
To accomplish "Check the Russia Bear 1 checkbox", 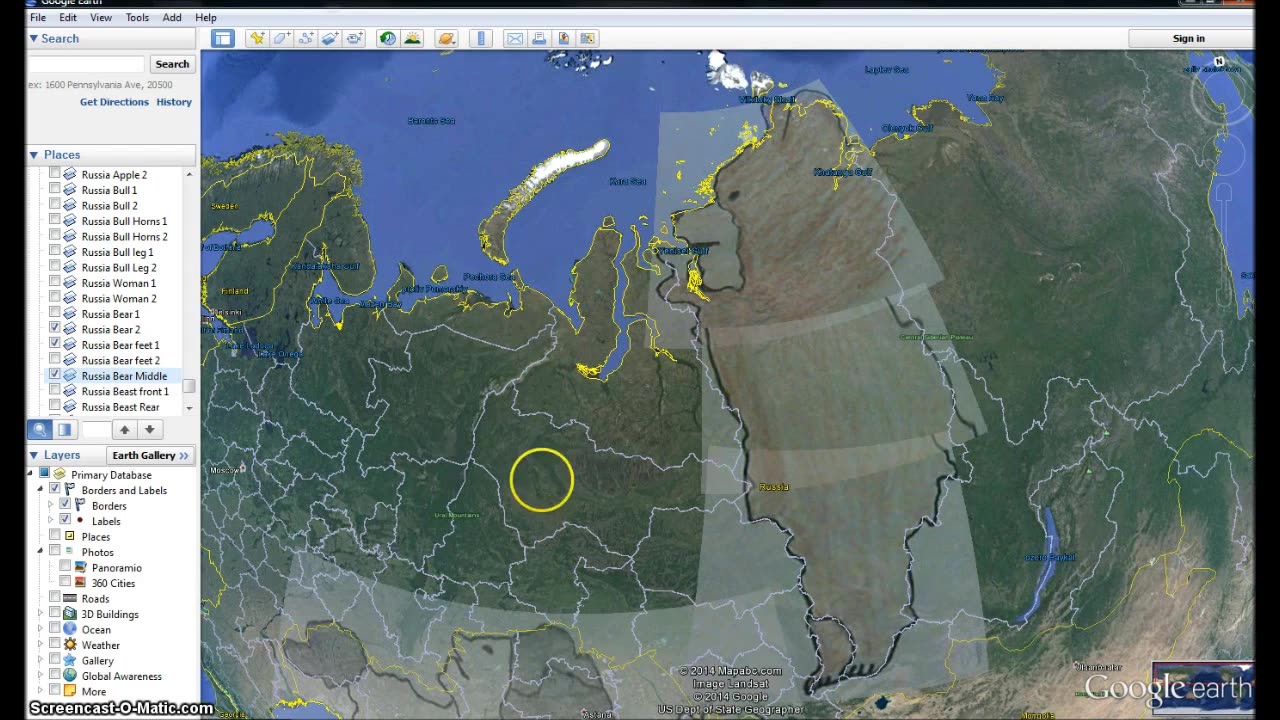I will tap(55, 313).
